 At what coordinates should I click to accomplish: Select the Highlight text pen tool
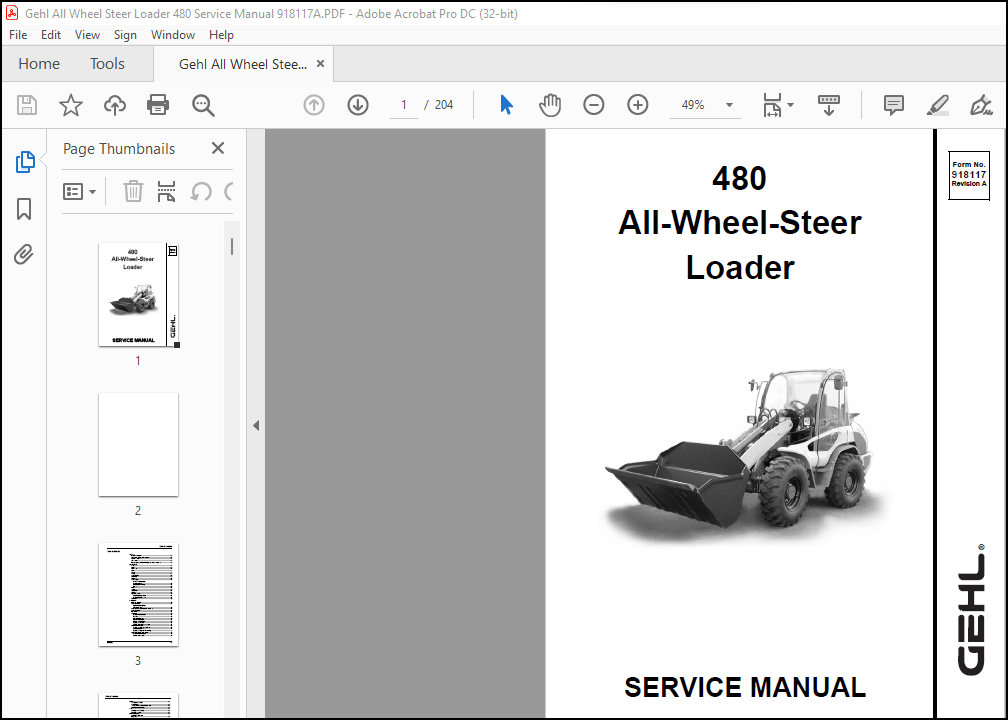(938, 105)
